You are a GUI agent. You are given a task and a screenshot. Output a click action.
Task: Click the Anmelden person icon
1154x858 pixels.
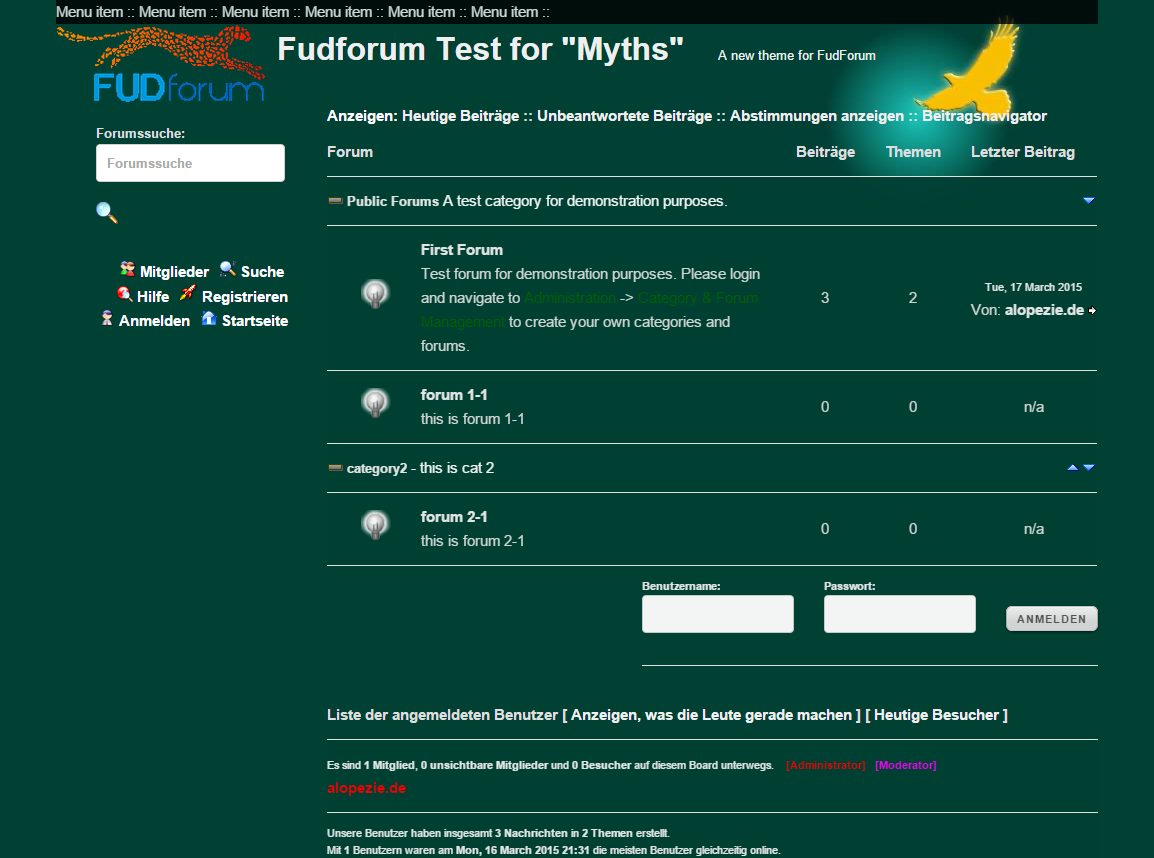(107, 319)
